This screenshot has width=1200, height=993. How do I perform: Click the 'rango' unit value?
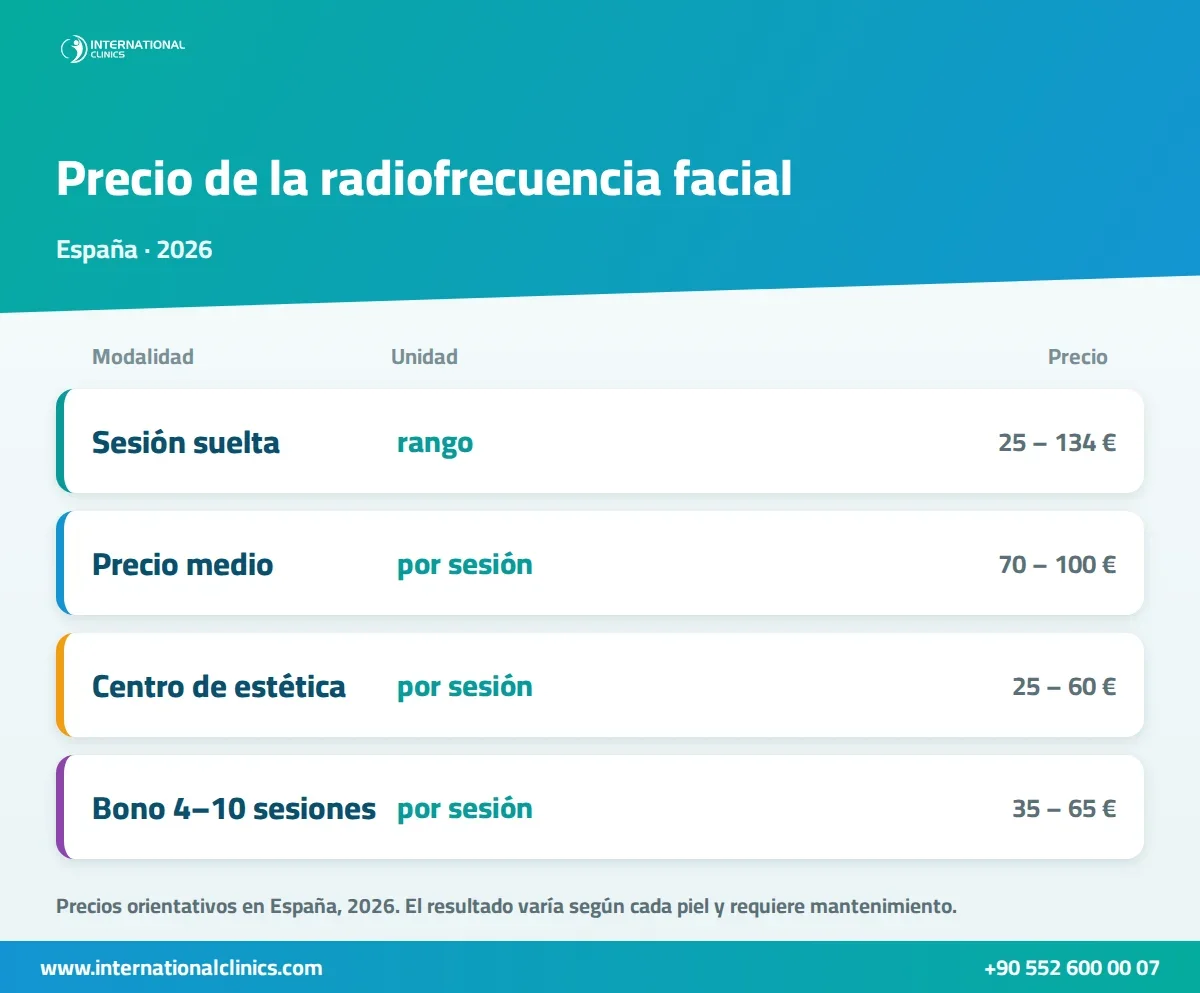point(435,443)
